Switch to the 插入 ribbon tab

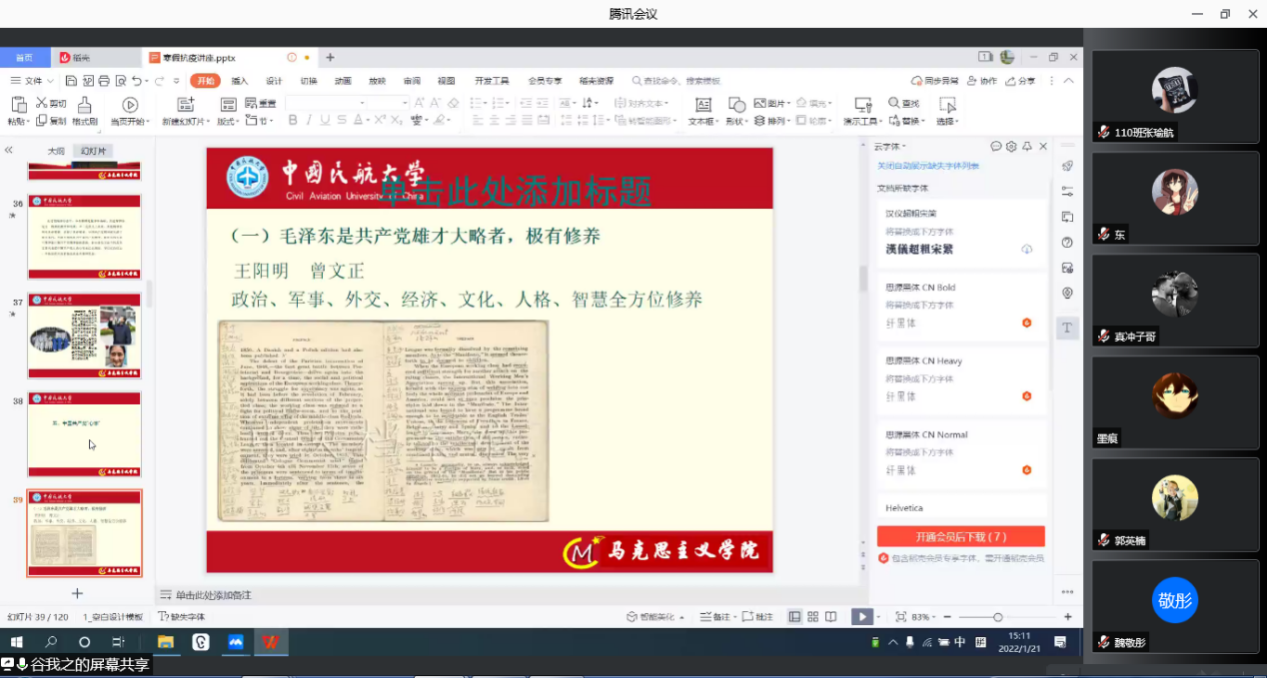click(240, 81)
